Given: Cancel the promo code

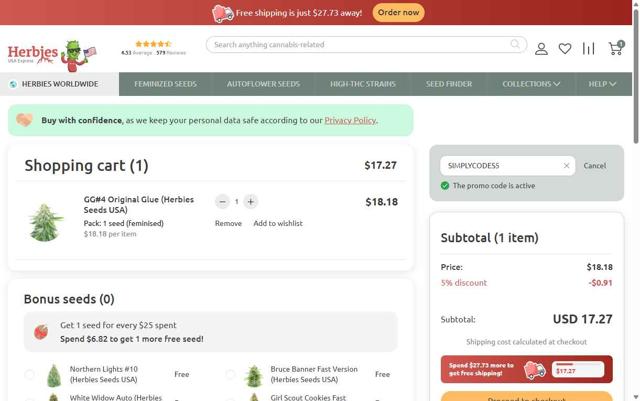Looking at the screenshot, I should (x=595, y=166).
